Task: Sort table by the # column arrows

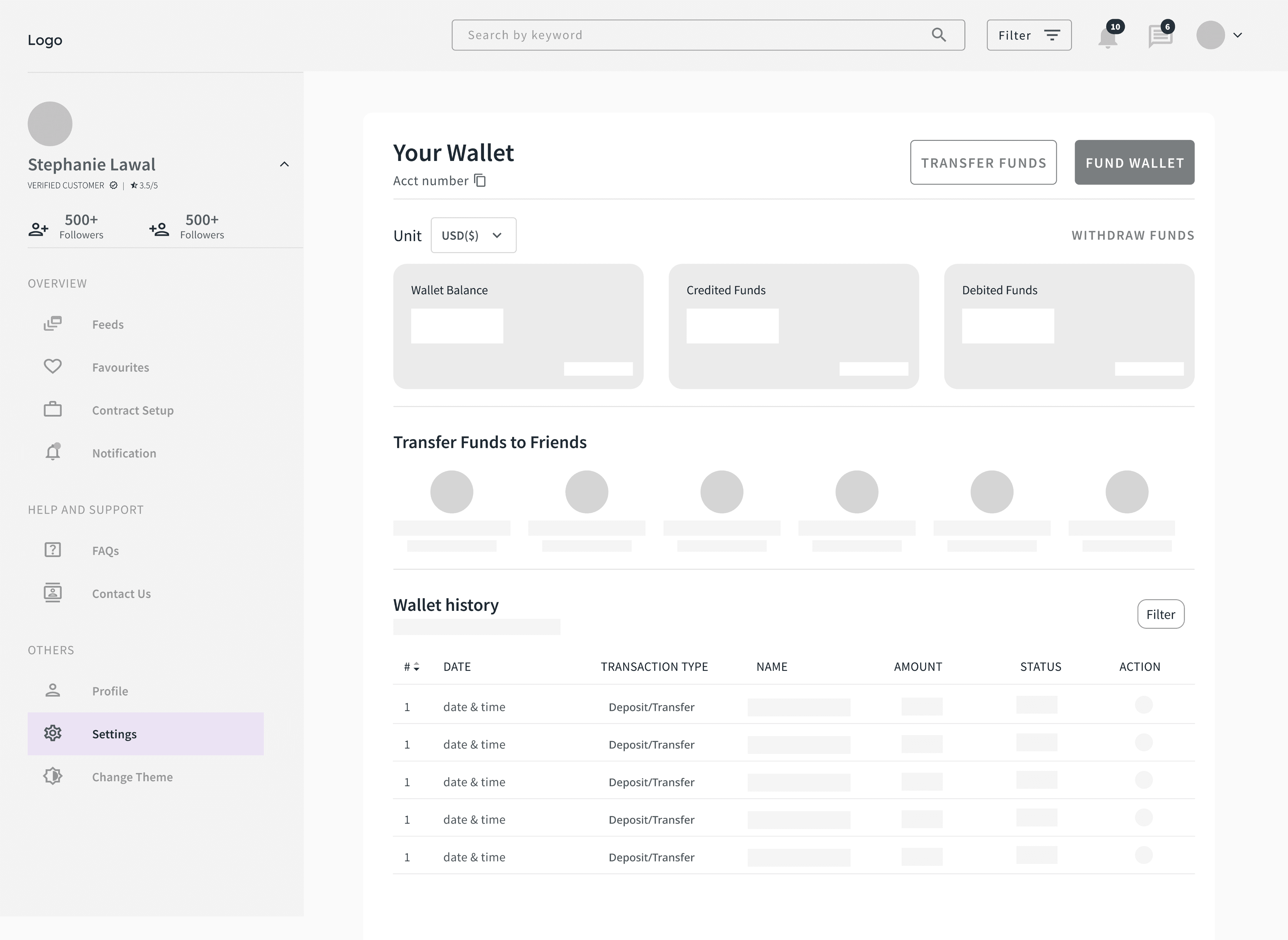Action: (x=416, y=667)
